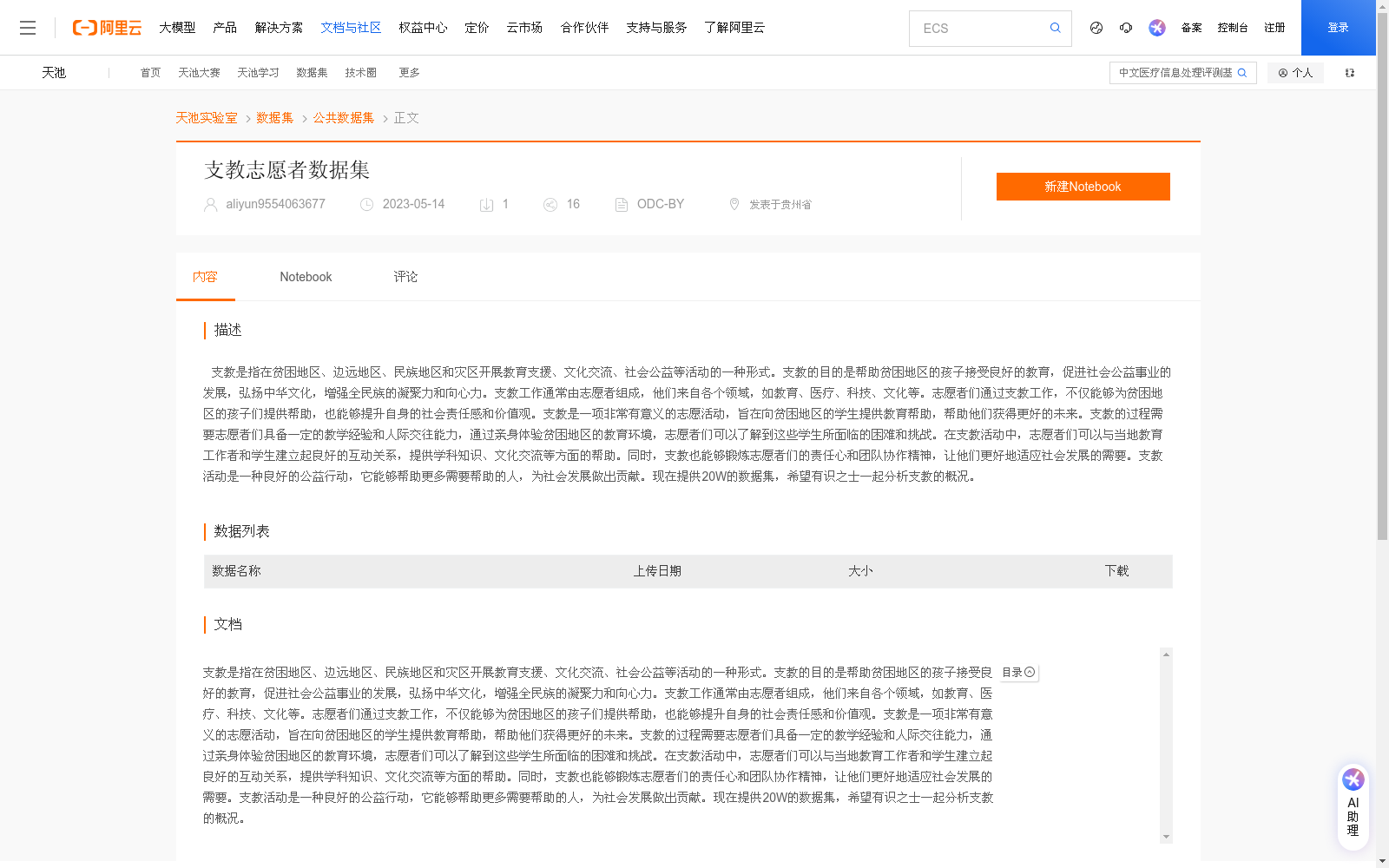
Task: Click the 新建Notebook button
Action: click(1083, 187)
